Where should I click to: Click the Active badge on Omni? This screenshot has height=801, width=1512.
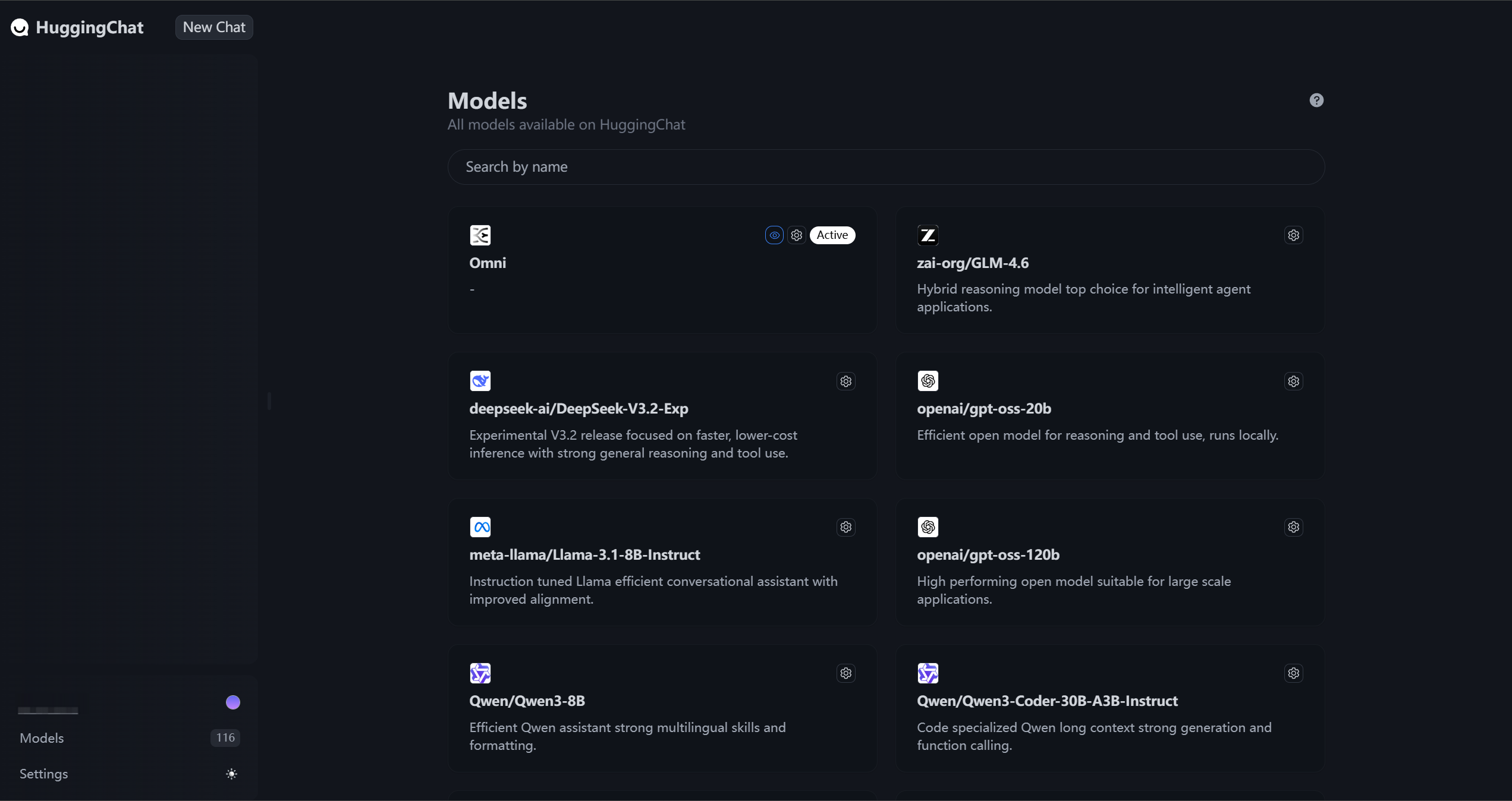point(832,235)
